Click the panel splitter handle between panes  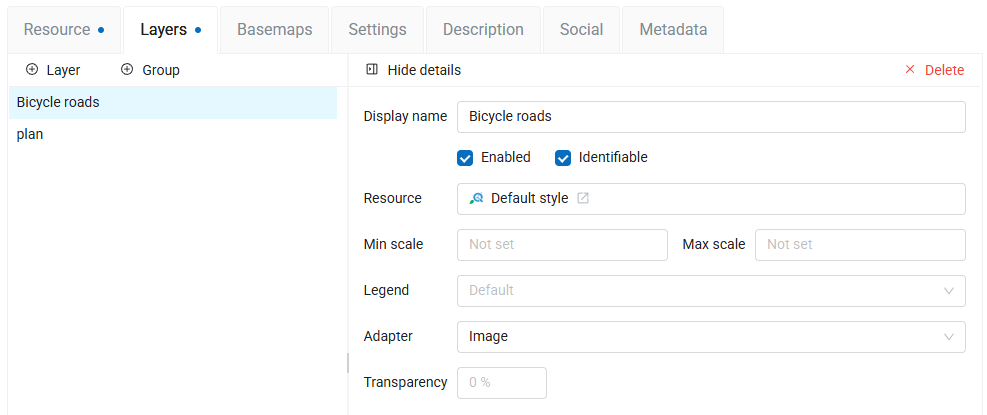click(348, 363)
